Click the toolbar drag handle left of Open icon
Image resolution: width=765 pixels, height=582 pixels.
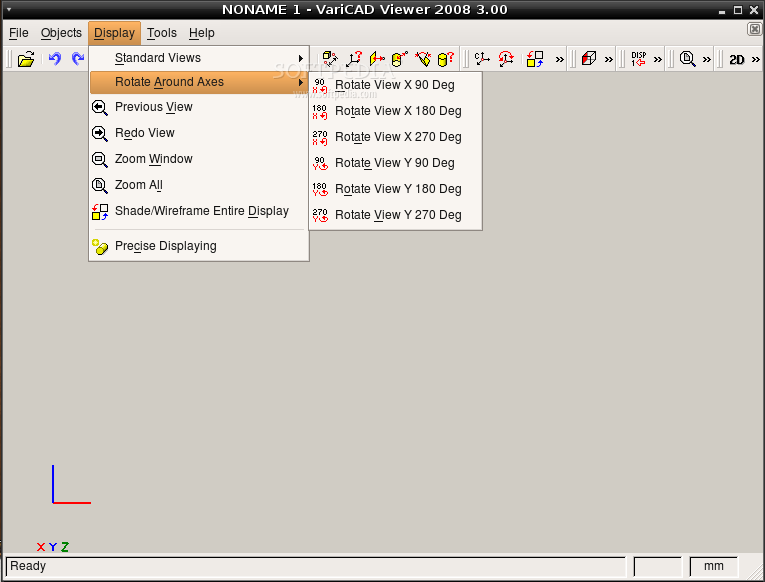(x=9, y=59)
